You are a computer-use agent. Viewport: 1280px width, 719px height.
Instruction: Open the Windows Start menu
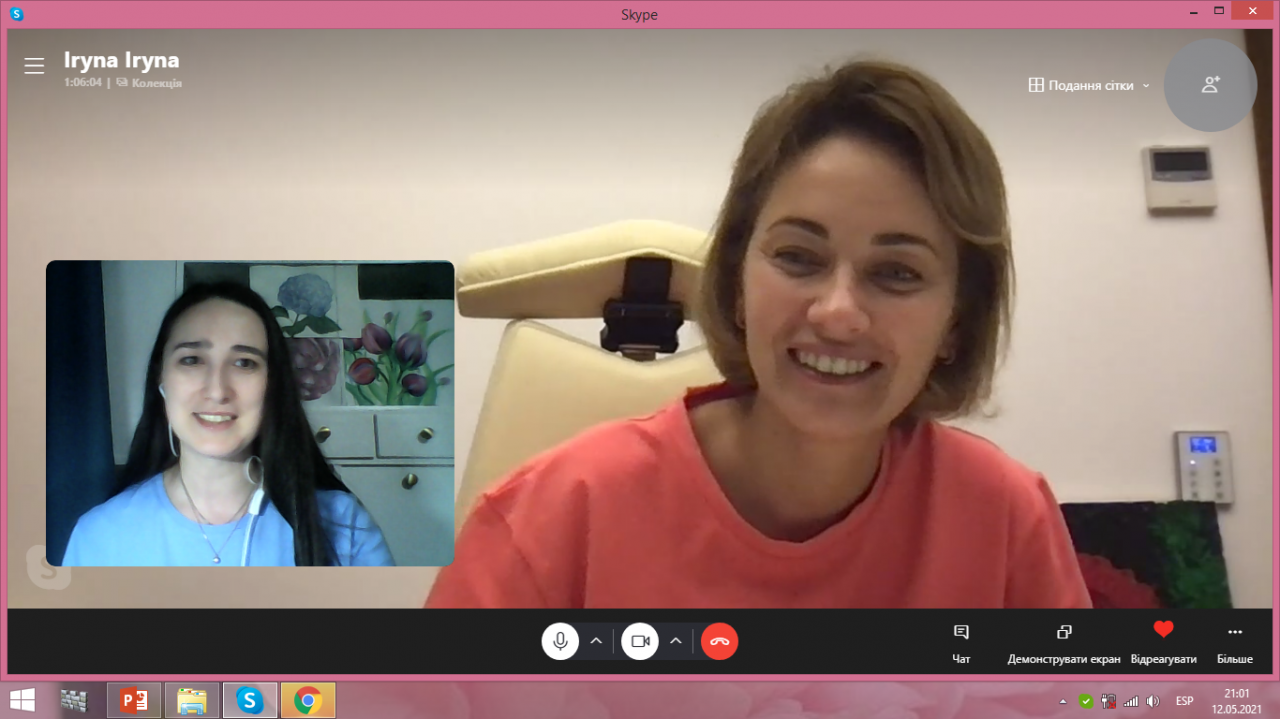point(22,699)
